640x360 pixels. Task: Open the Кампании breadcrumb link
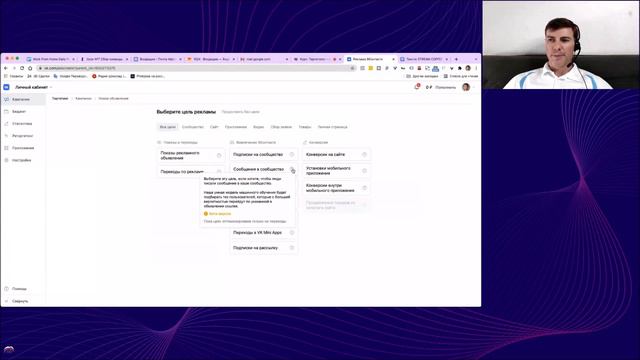[x=83, y=98]
